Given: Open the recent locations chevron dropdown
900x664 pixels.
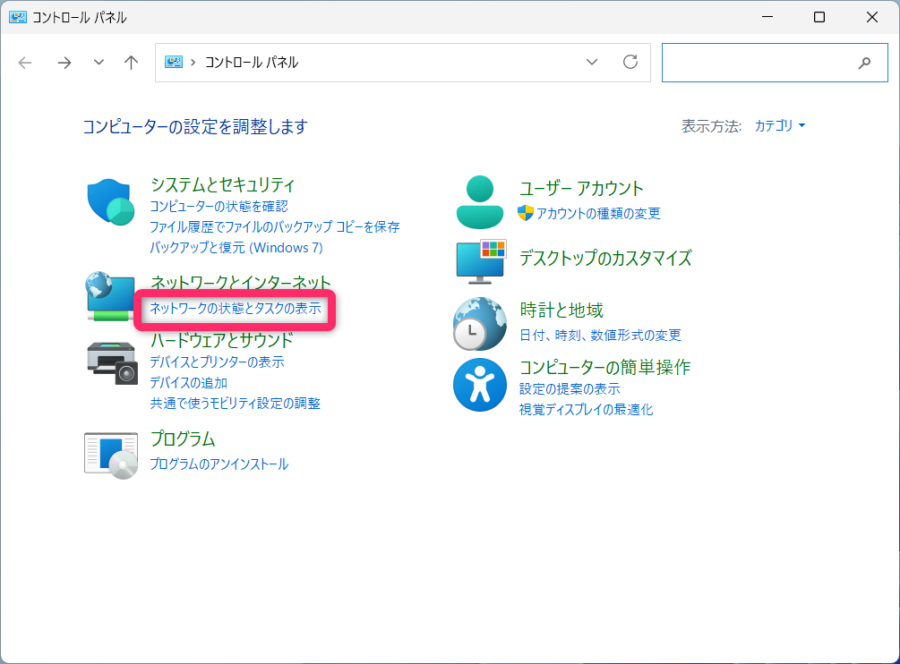Looking at the screenshot, I should point(98,62).
